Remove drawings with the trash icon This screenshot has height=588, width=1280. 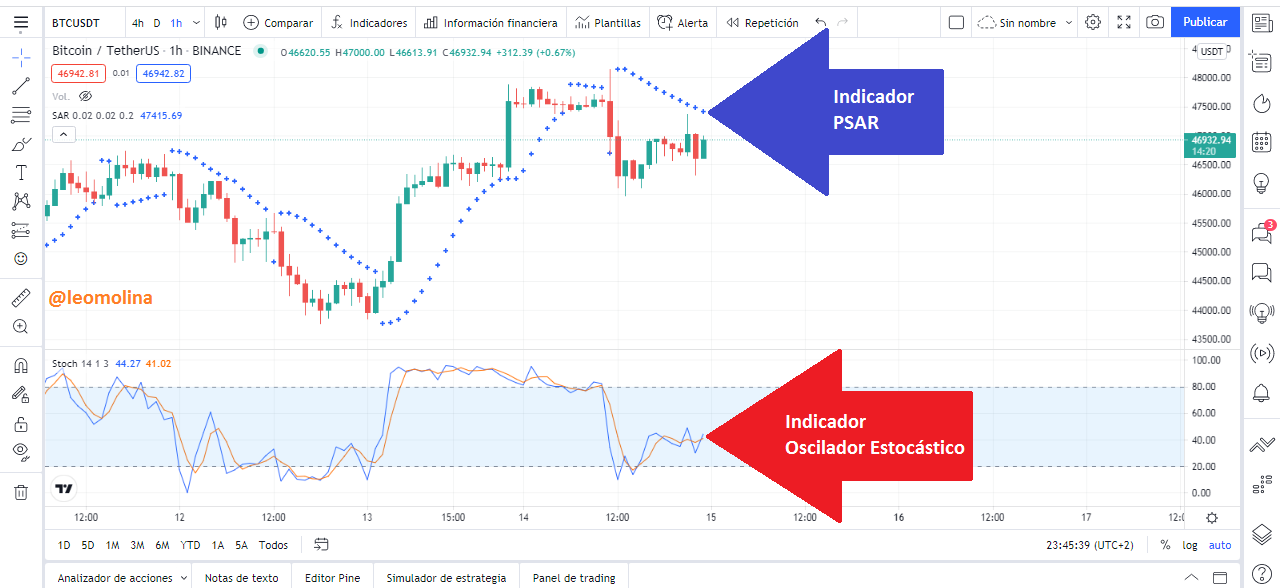point(21,491)
